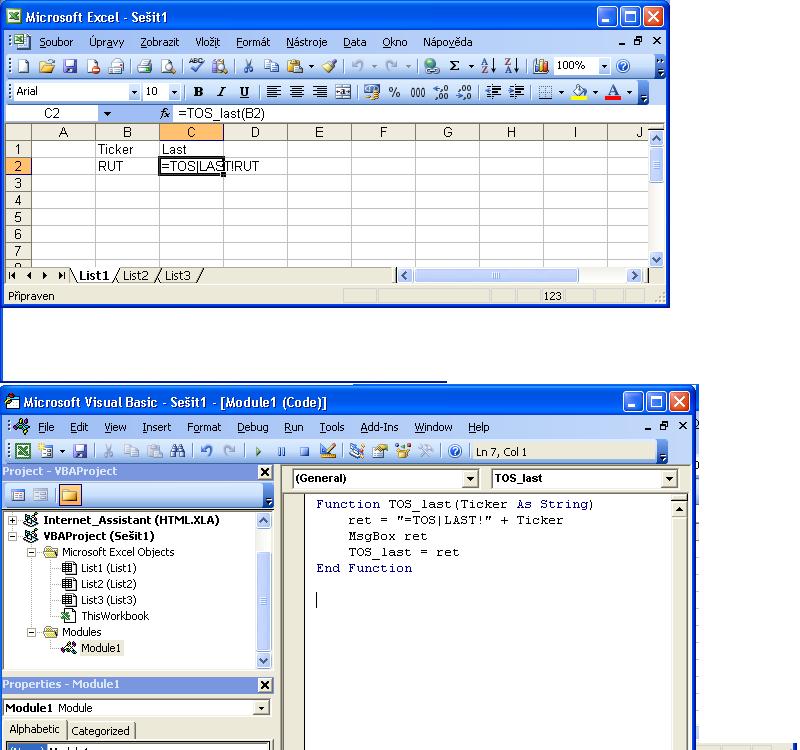Click the Excel Help question mark icon
This screenshot has height=750, width=800.
pyautogui.click(x=622, y=66)
